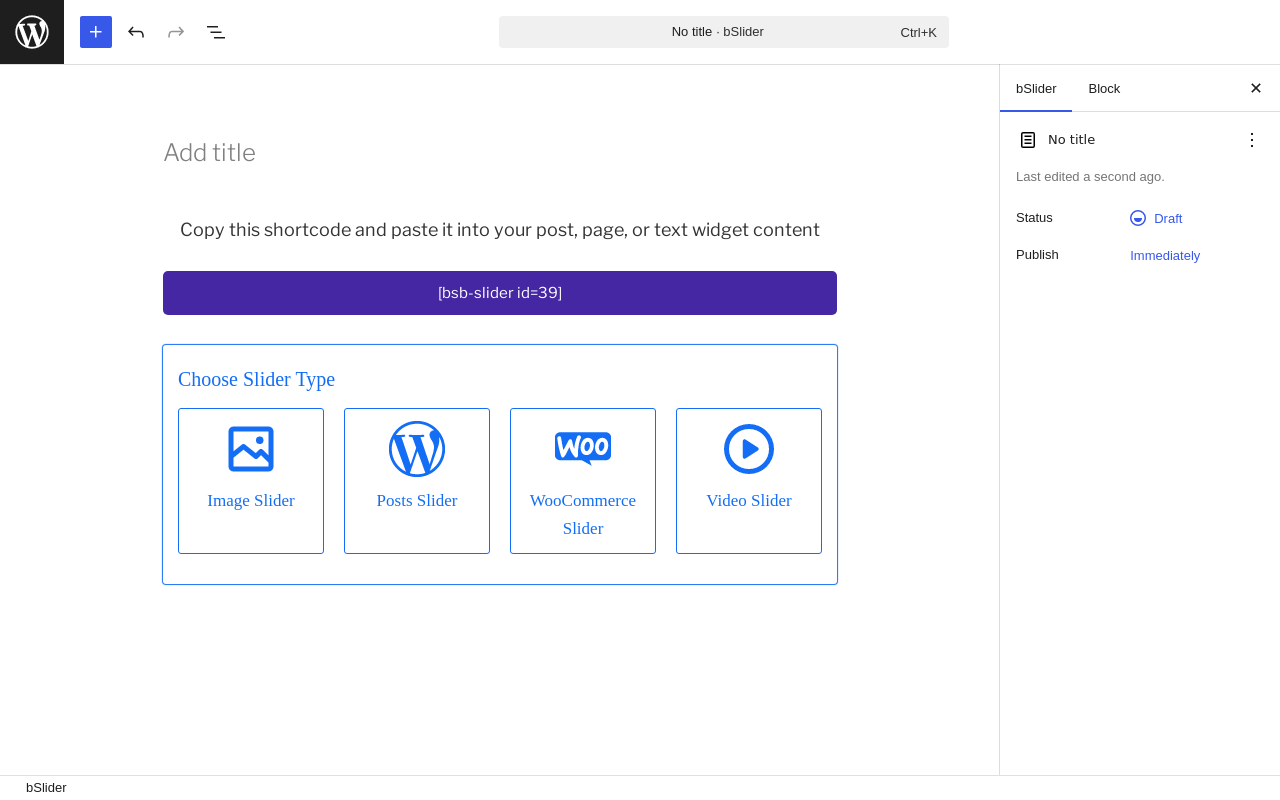The width and height of the screenshot is (1280, 800).
Task: Choose the Posts Slider type
Action: pyautogui.click(x=417, y=481)
